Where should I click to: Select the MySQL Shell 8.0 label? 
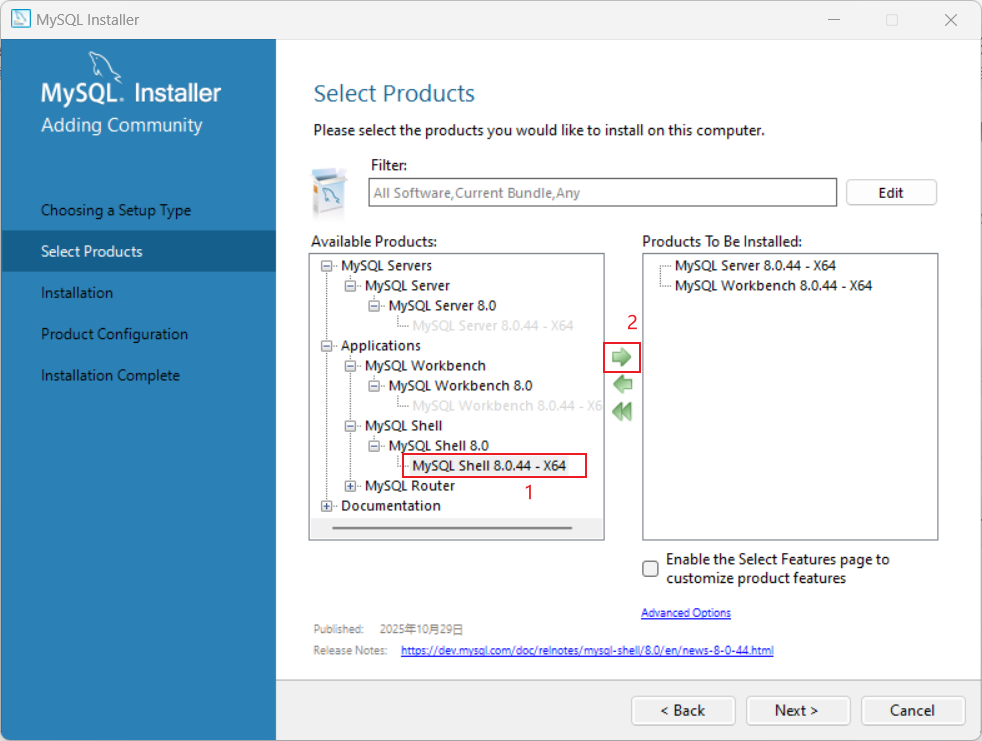click(439, 445)
